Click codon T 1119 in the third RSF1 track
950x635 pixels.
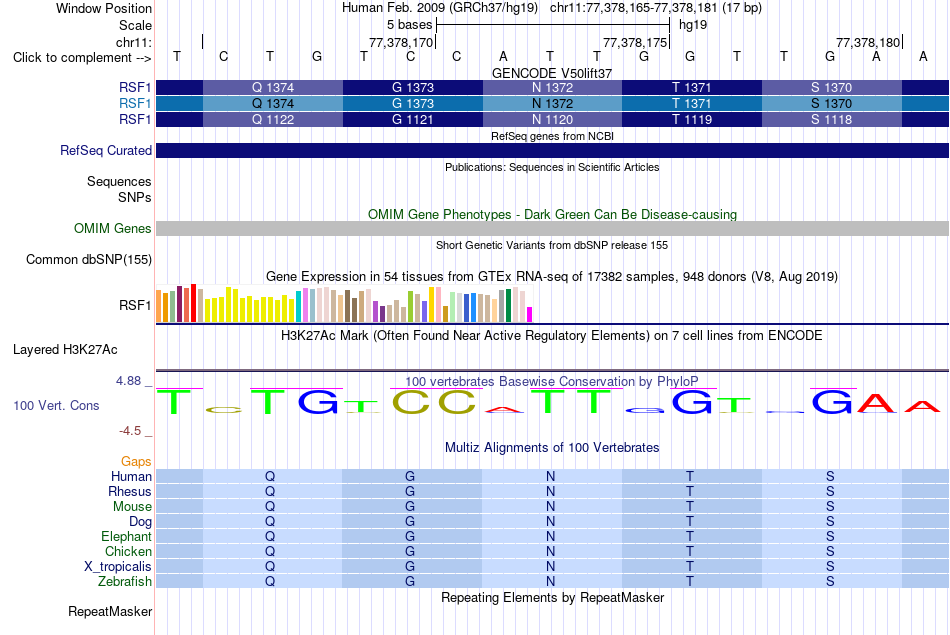[692, 119]
